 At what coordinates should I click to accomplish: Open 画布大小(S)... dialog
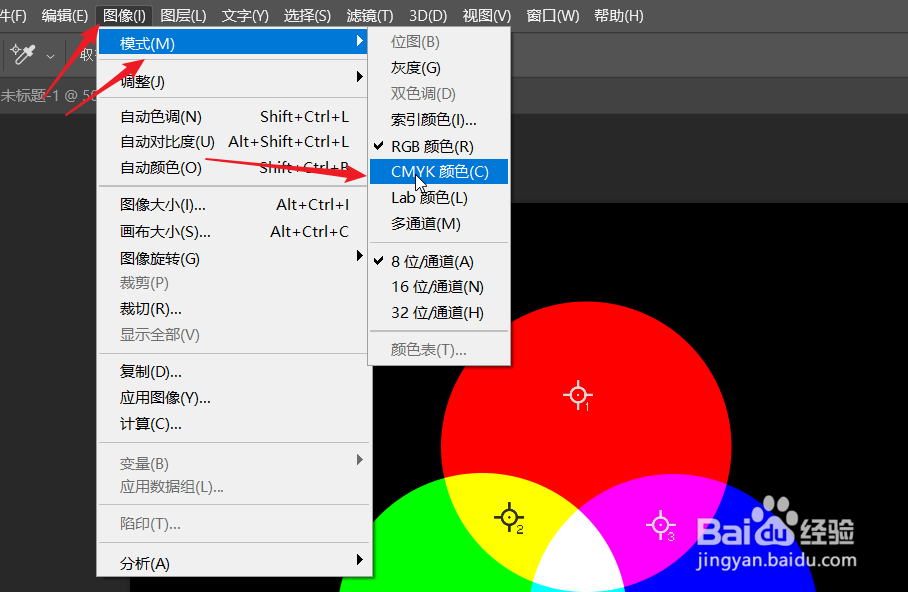tap(233, 232)
